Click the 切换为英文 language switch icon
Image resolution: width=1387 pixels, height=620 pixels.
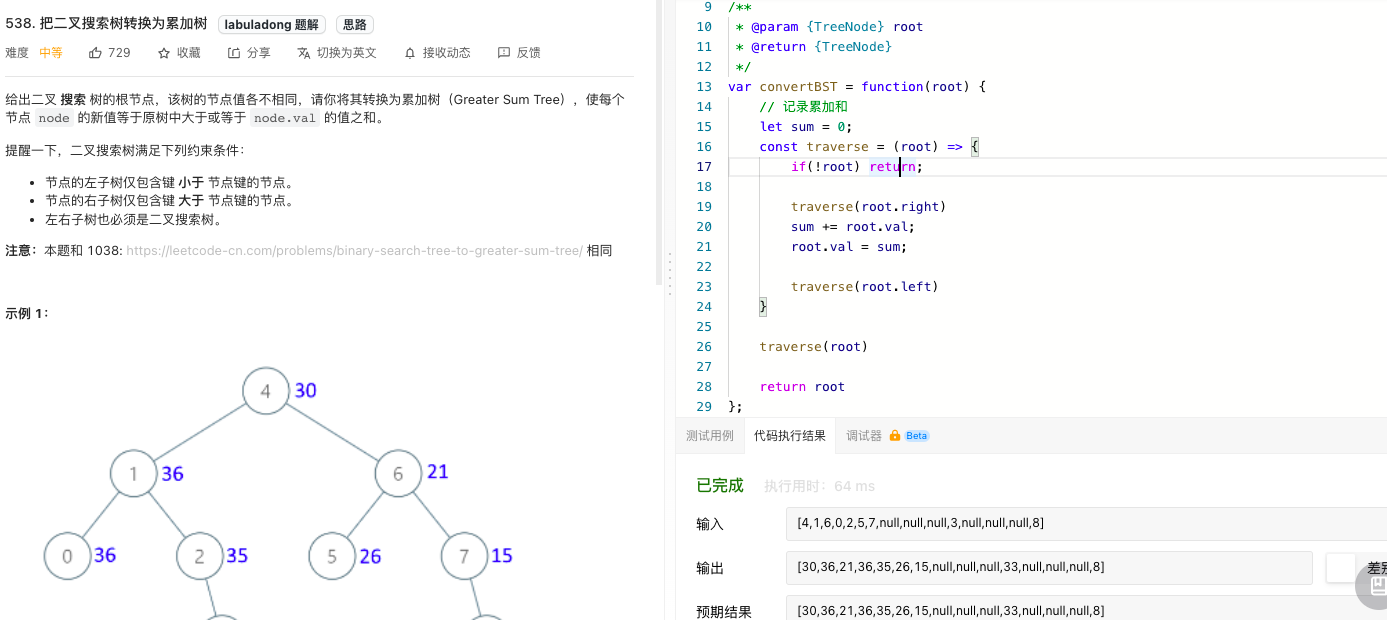point(303,53)
